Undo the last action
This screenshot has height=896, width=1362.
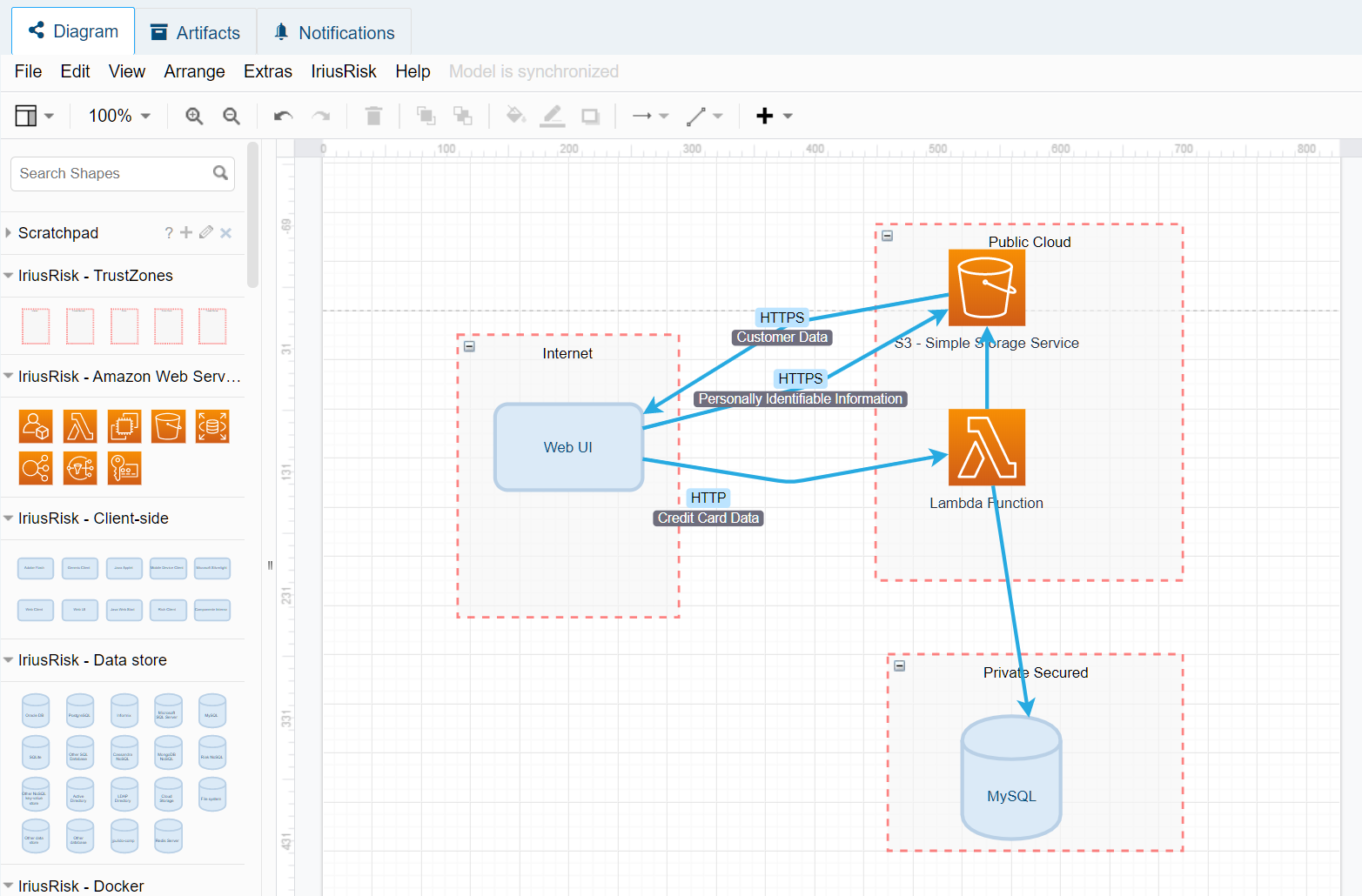click(283, 117)
